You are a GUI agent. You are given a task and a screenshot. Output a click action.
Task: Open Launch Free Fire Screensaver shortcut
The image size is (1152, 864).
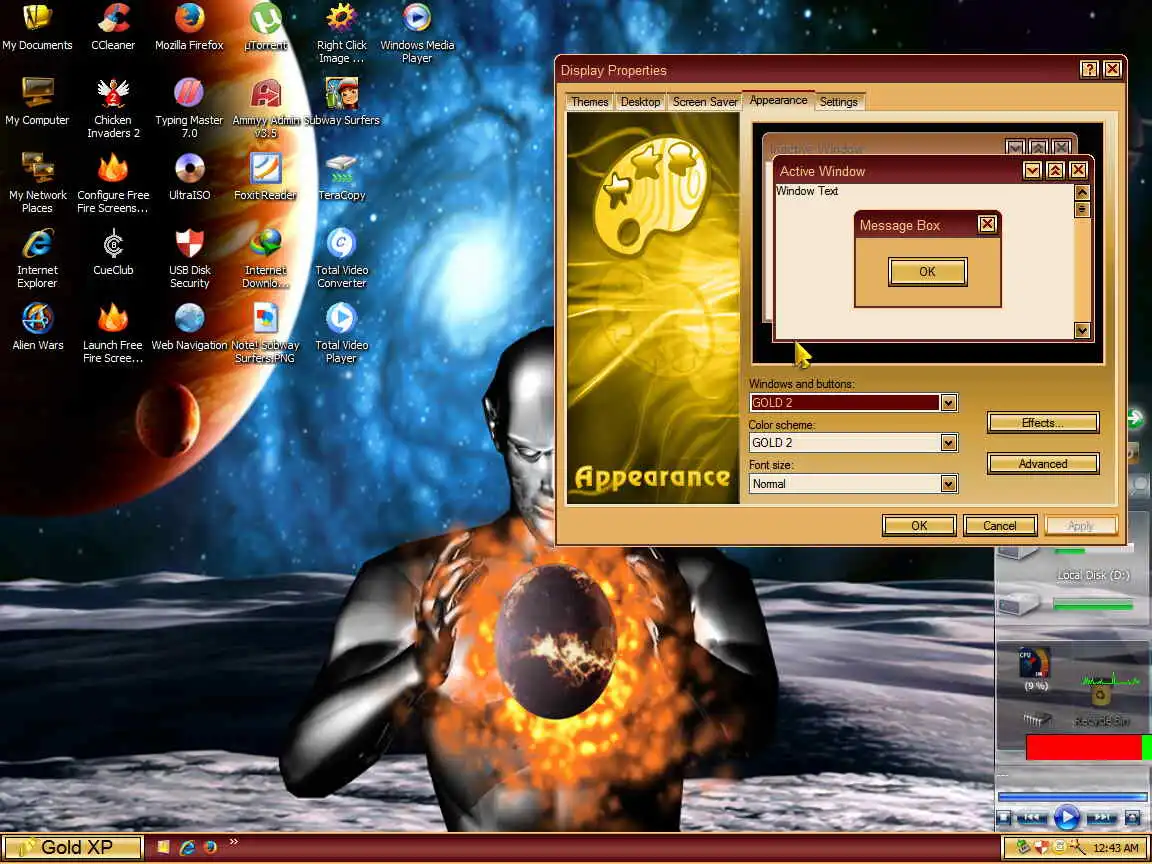pyautogui.click(x=113, y=333)
